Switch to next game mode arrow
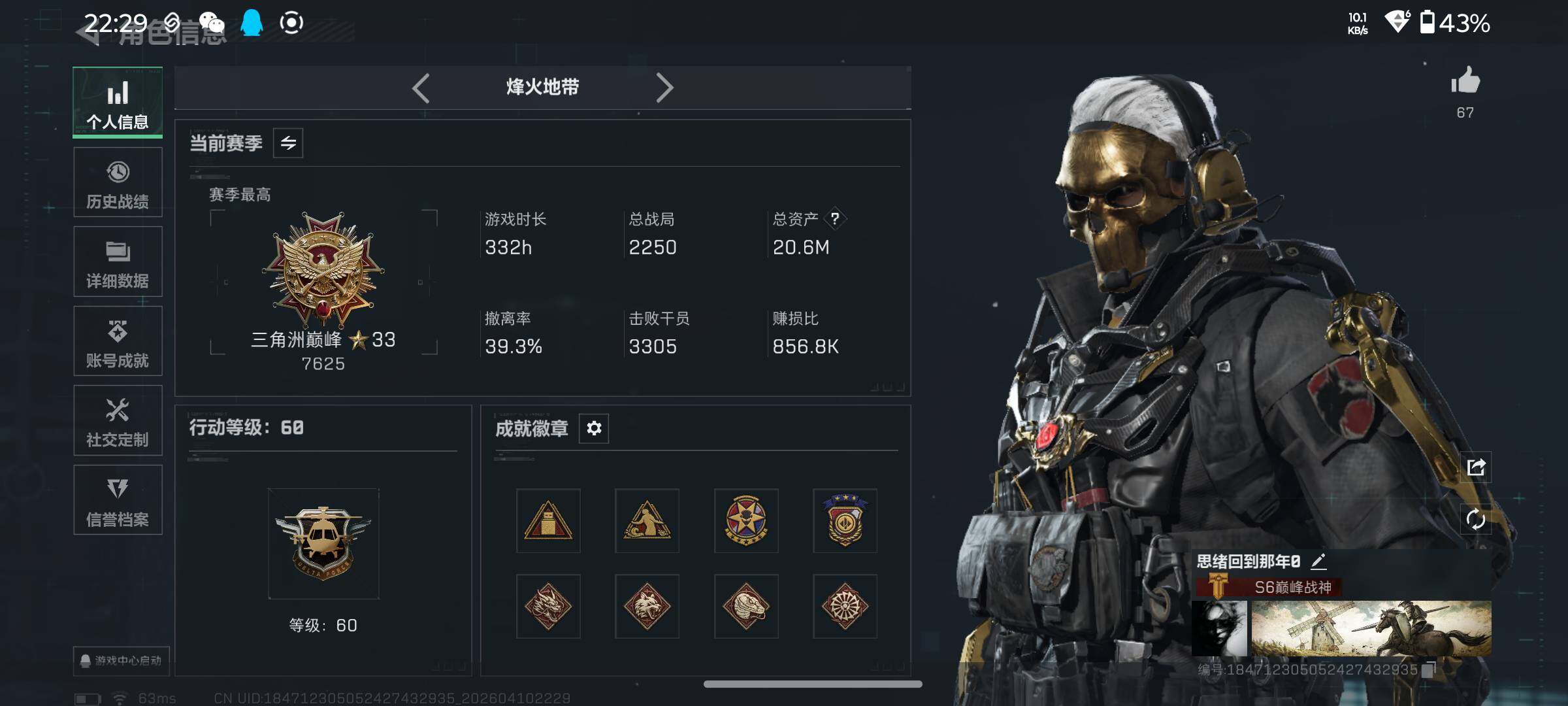Viewport: 1568px width, 706px height. pyautogui.click(x=664, y=88)
